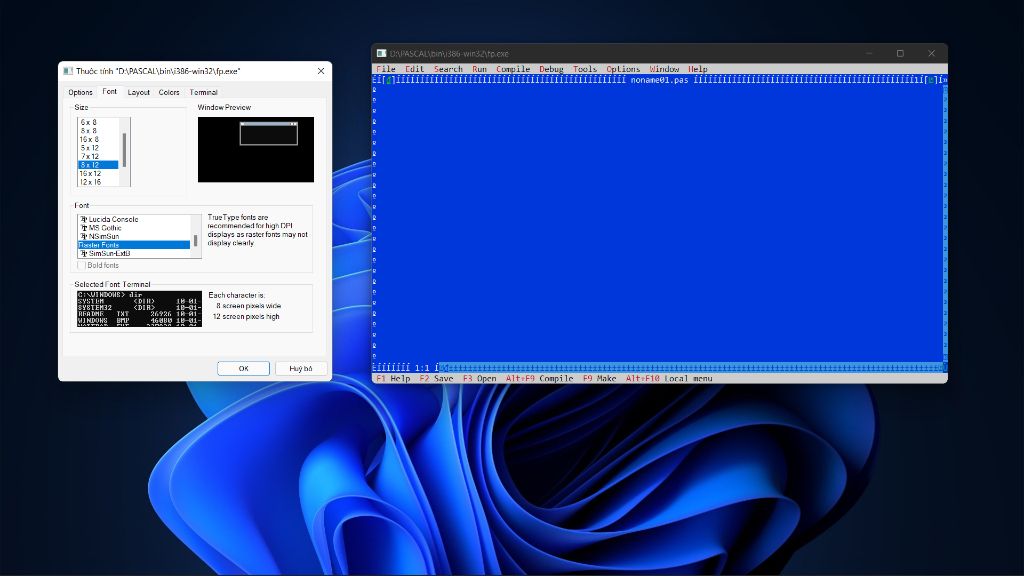Click Alt+F10 Local menu in the status bar
The width and height of the screenshot is (1024, 576).
coord(669,379)
